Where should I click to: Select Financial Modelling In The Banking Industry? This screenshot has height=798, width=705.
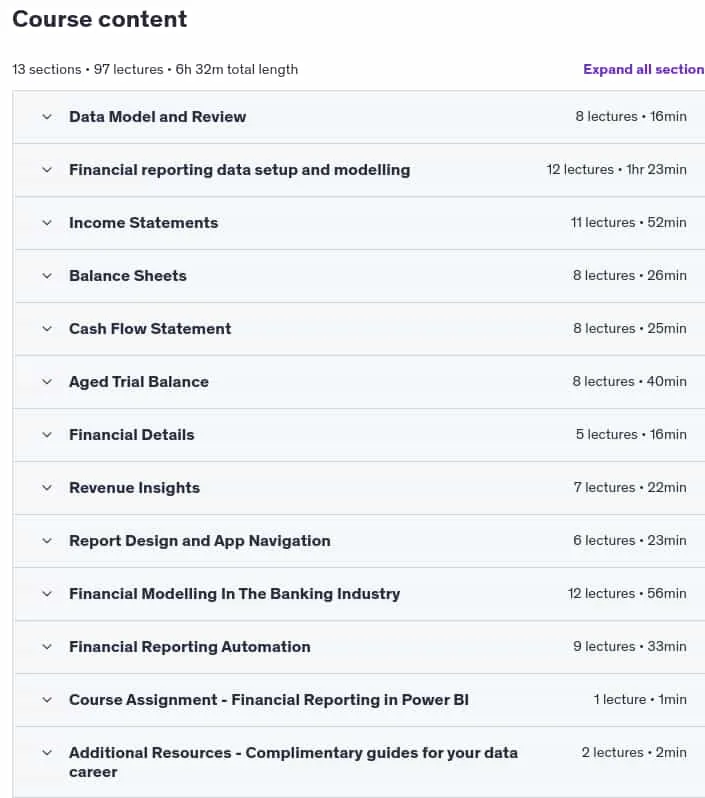[235, 593]
